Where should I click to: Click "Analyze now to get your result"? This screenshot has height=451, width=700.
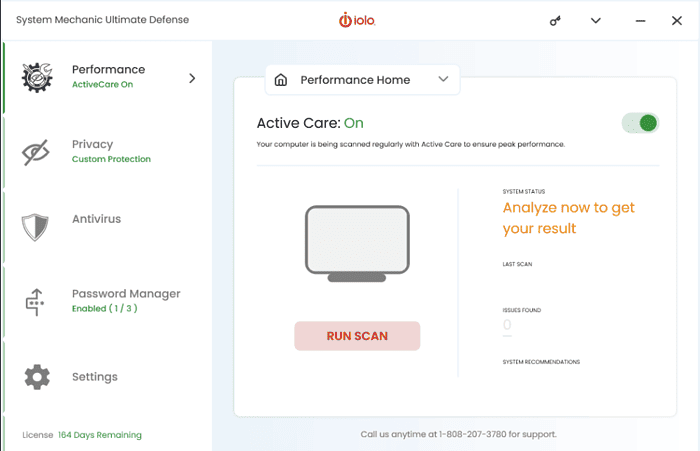click(x=568, y=218)
